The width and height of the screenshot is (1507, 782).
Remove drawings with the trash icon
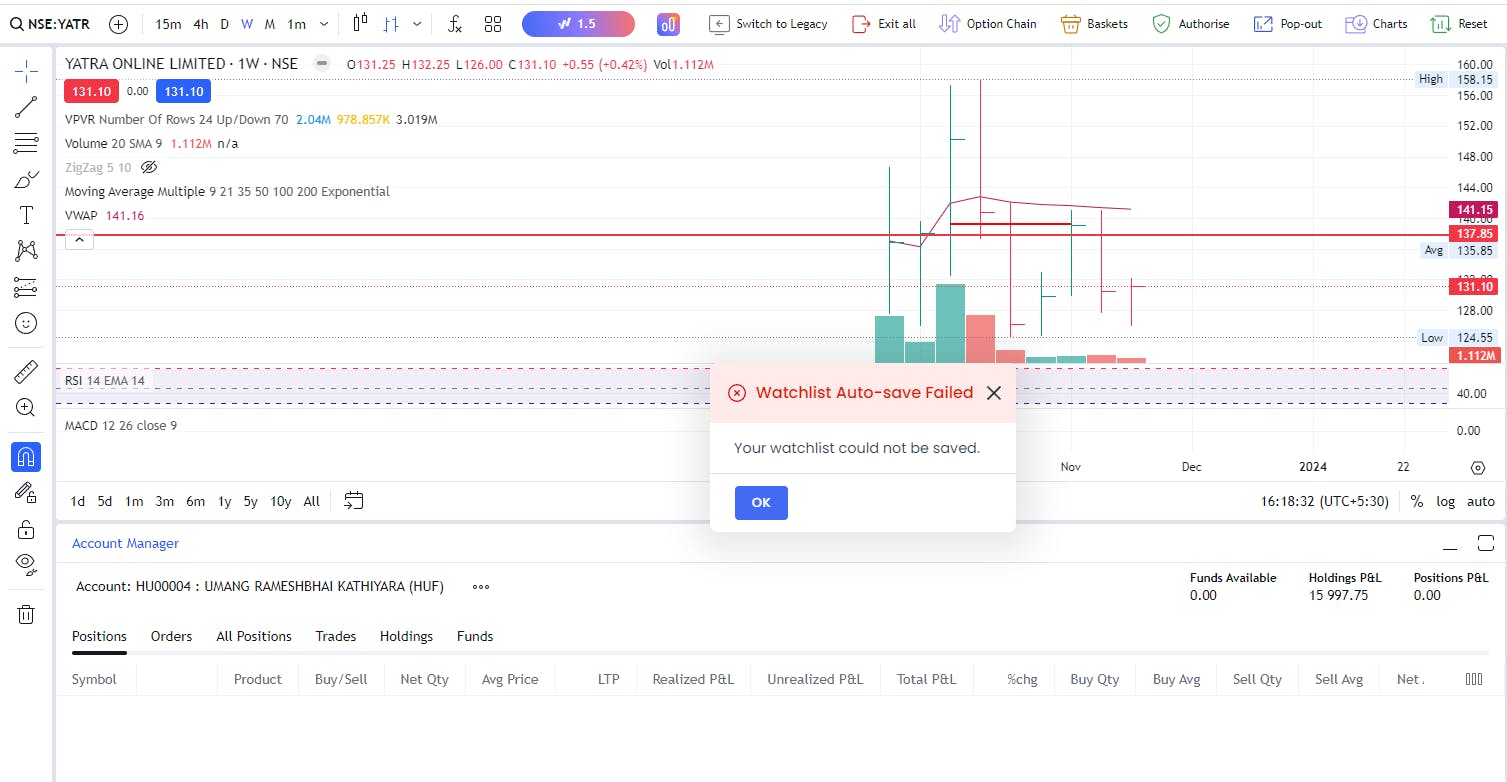(x=27, y=614)
